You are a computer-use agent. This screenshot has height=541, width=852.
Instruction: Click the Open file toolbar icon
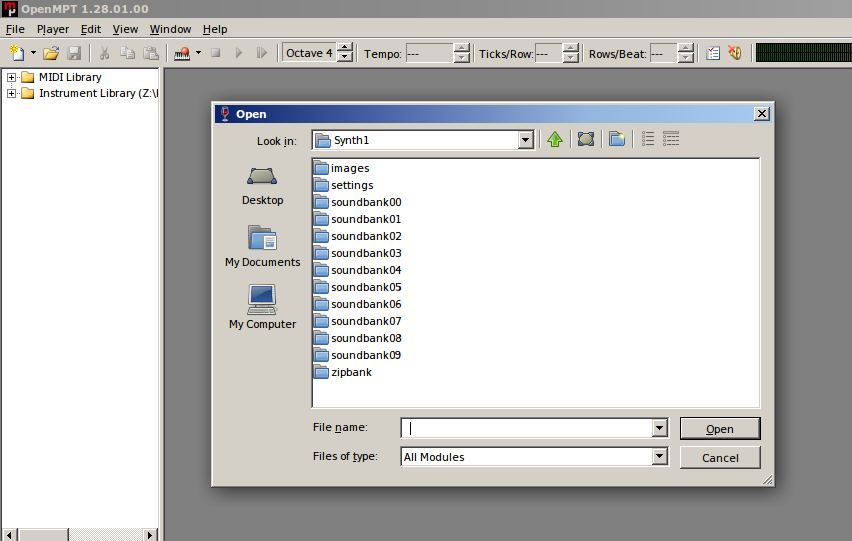(x=50, y=53)
